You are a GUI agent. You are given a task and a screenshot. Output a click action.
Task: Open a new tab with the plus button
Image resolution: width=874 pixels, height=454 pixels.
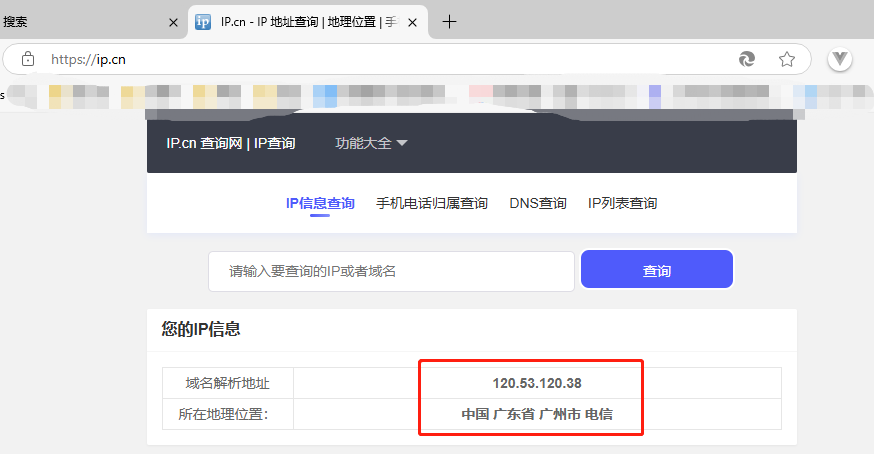(x=450, y=22)
